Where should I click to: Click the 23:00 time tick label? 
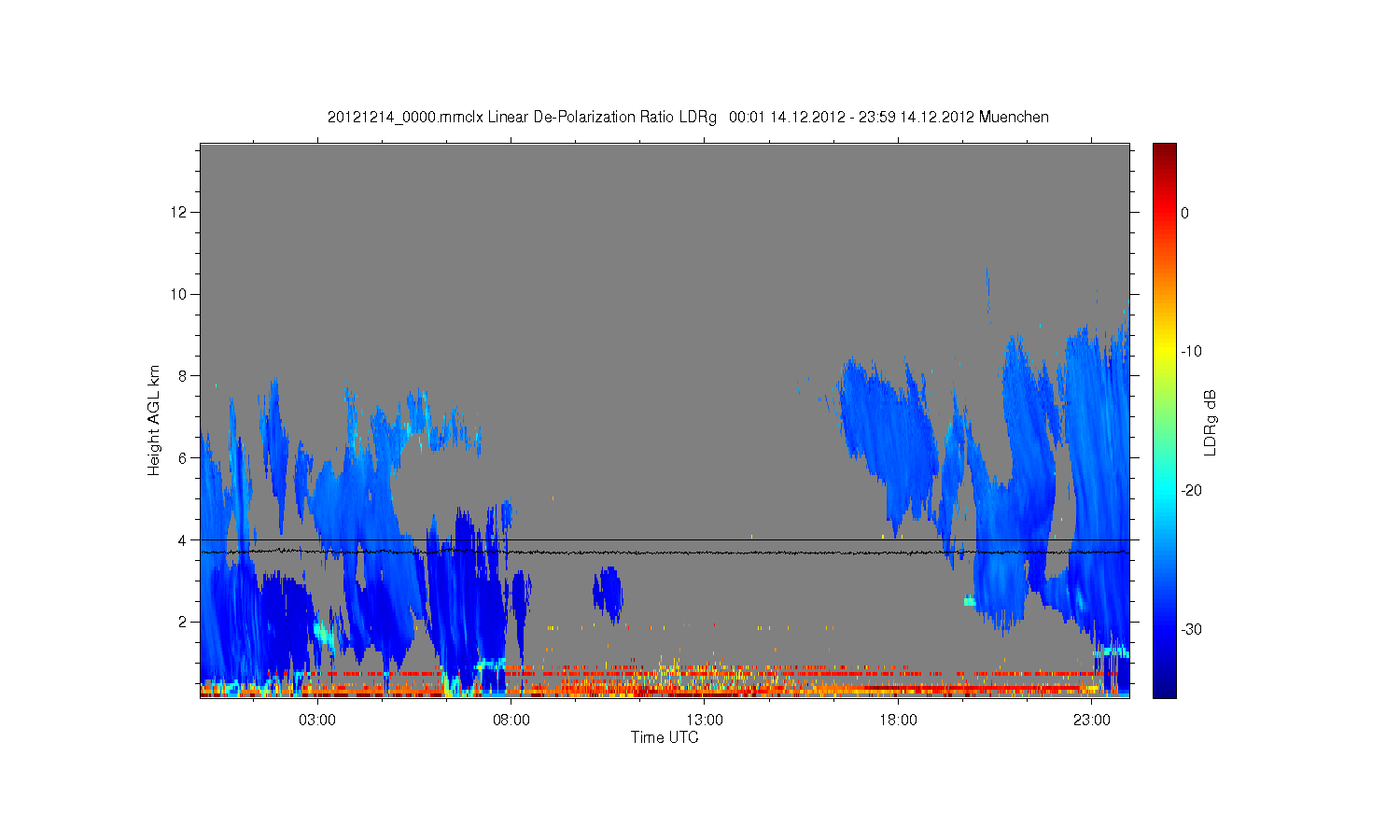pos(1092,721)
